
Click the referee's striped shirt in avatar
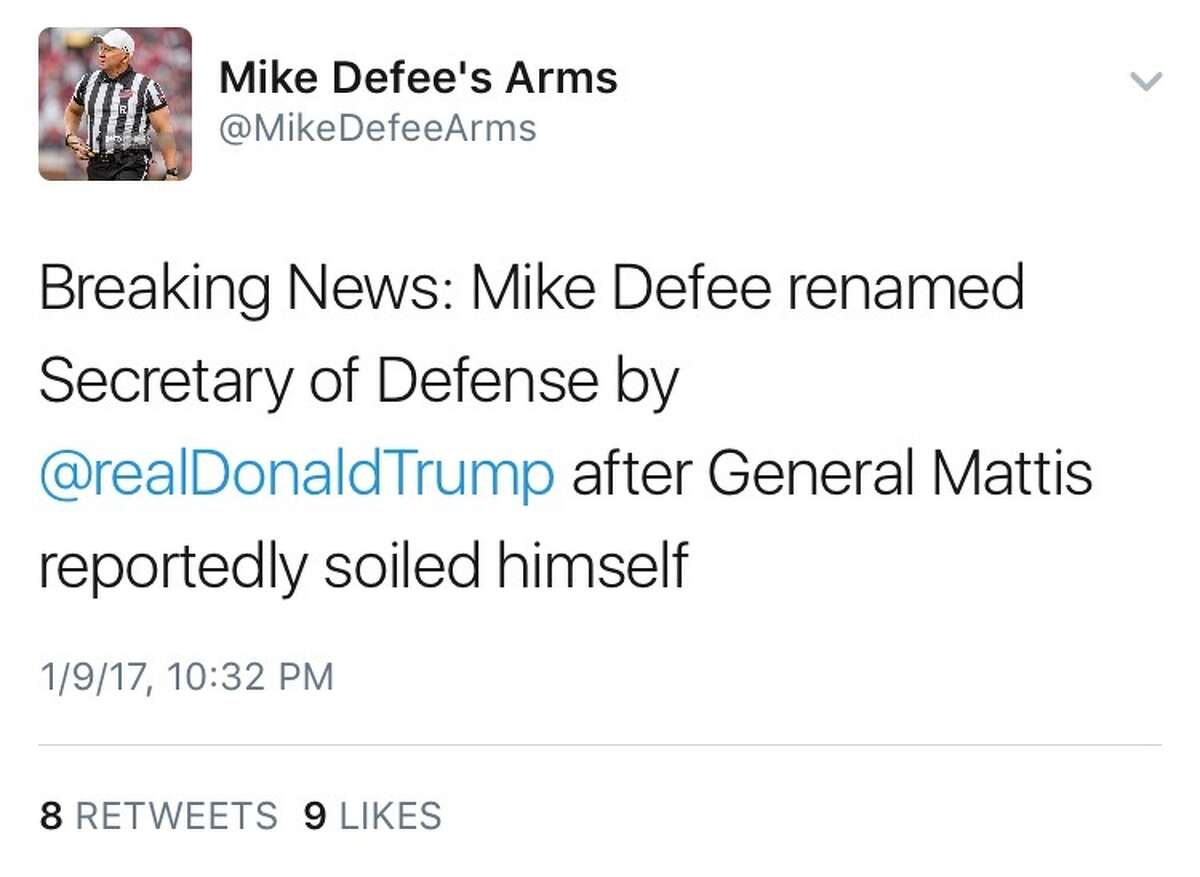coord(116,110)
